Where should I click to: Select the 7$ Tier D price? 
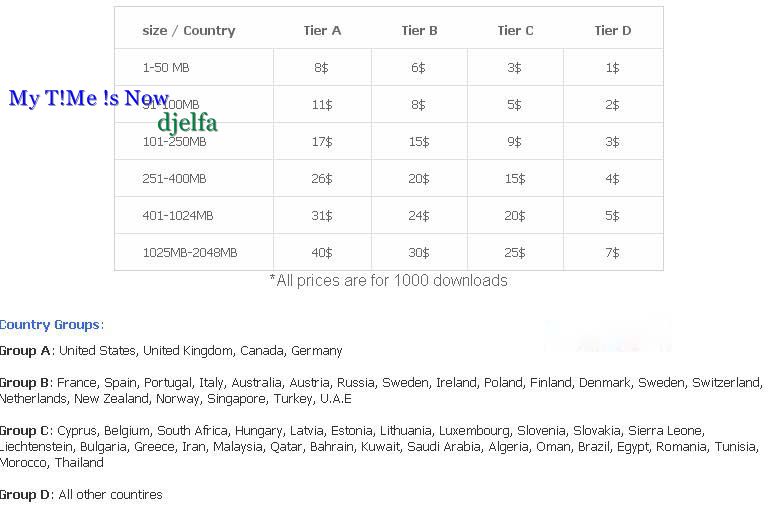tap(612, 253)
